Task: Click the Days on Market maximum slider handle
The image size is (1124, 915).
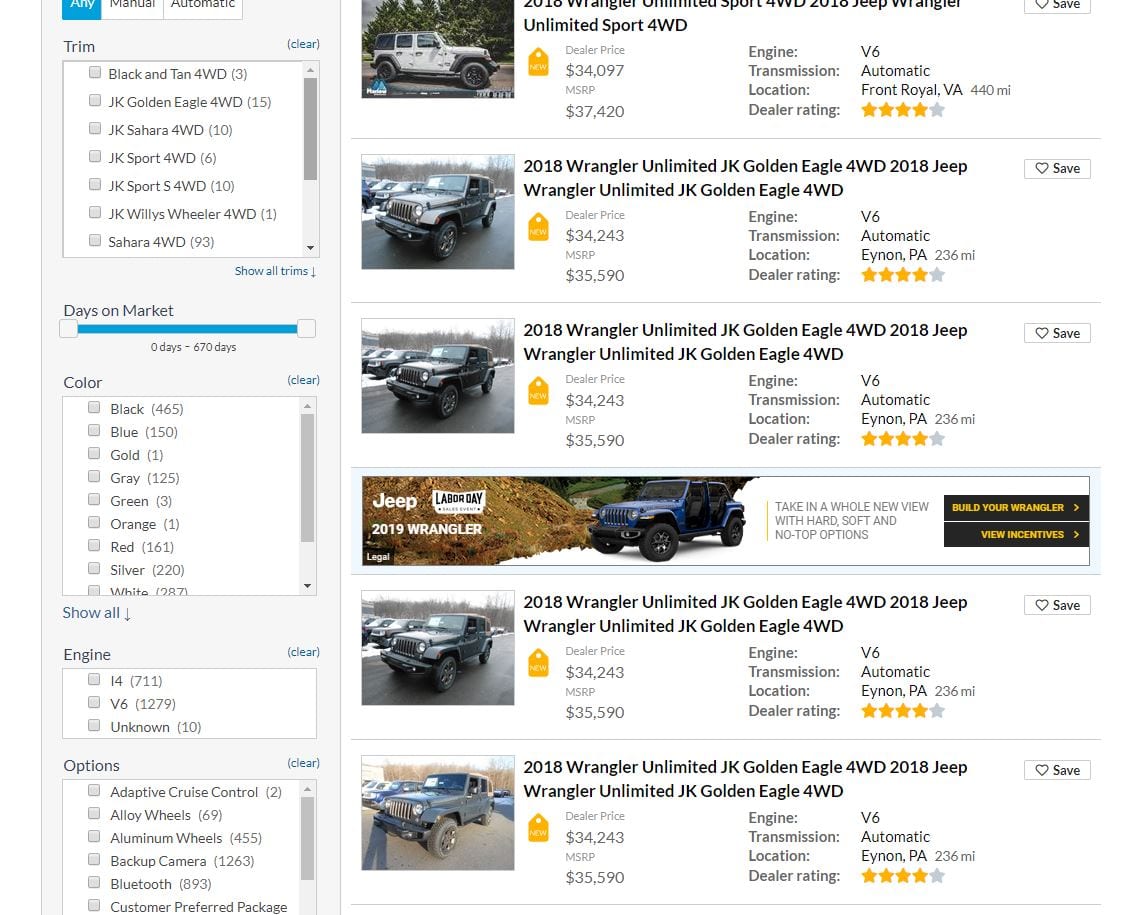Action: pyautogui.click(x=306, y=329)
